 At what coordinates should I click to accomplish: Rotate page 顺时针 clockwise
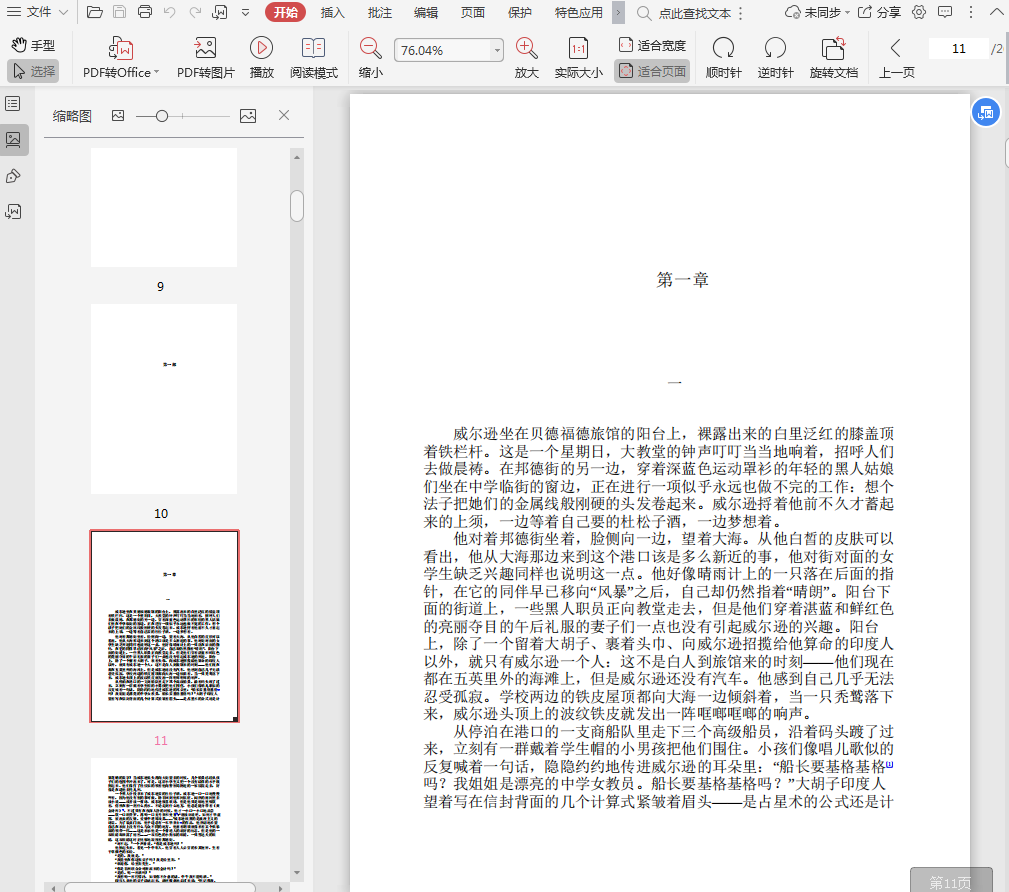point(723,58)
